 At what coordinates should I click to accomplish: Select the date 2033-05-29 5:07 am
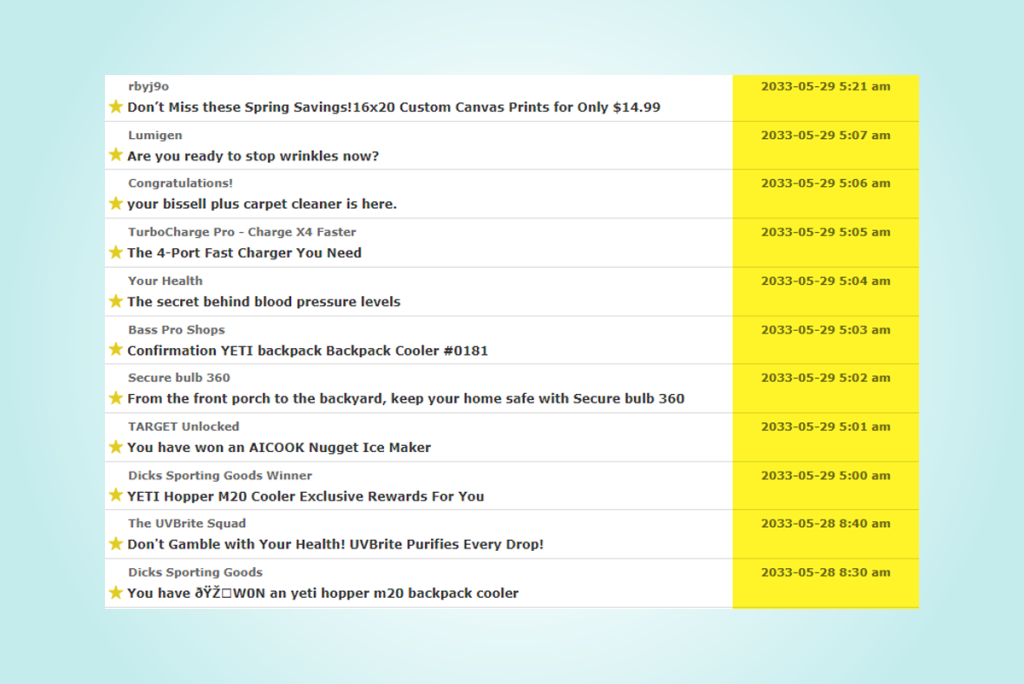click(825, 135)
